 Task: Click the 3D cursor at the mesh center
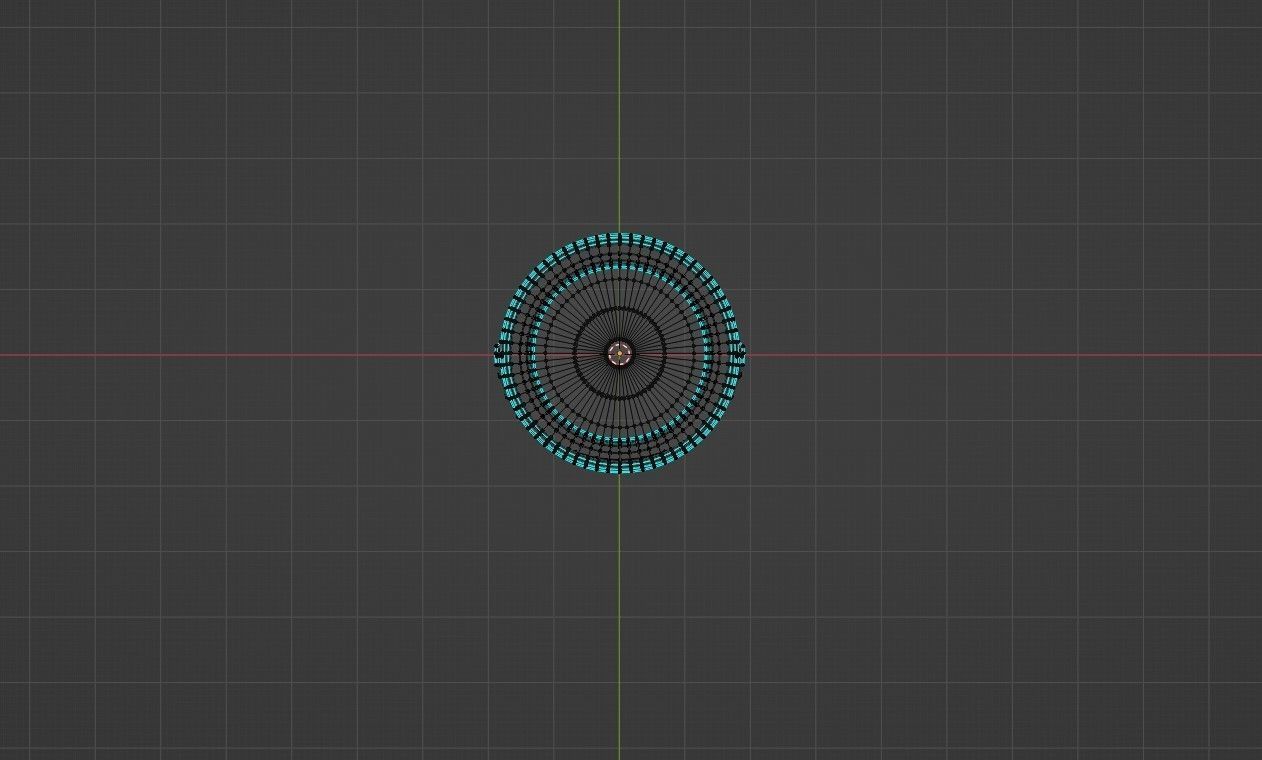point(620,353)
